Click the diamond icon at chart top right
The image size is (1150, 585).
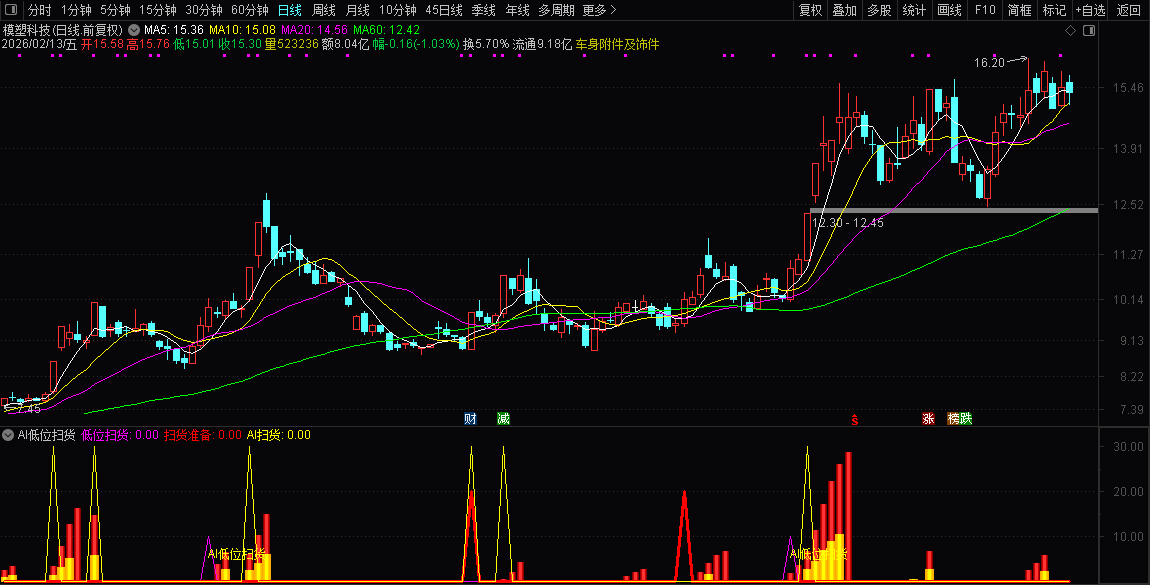(1070, 31)
